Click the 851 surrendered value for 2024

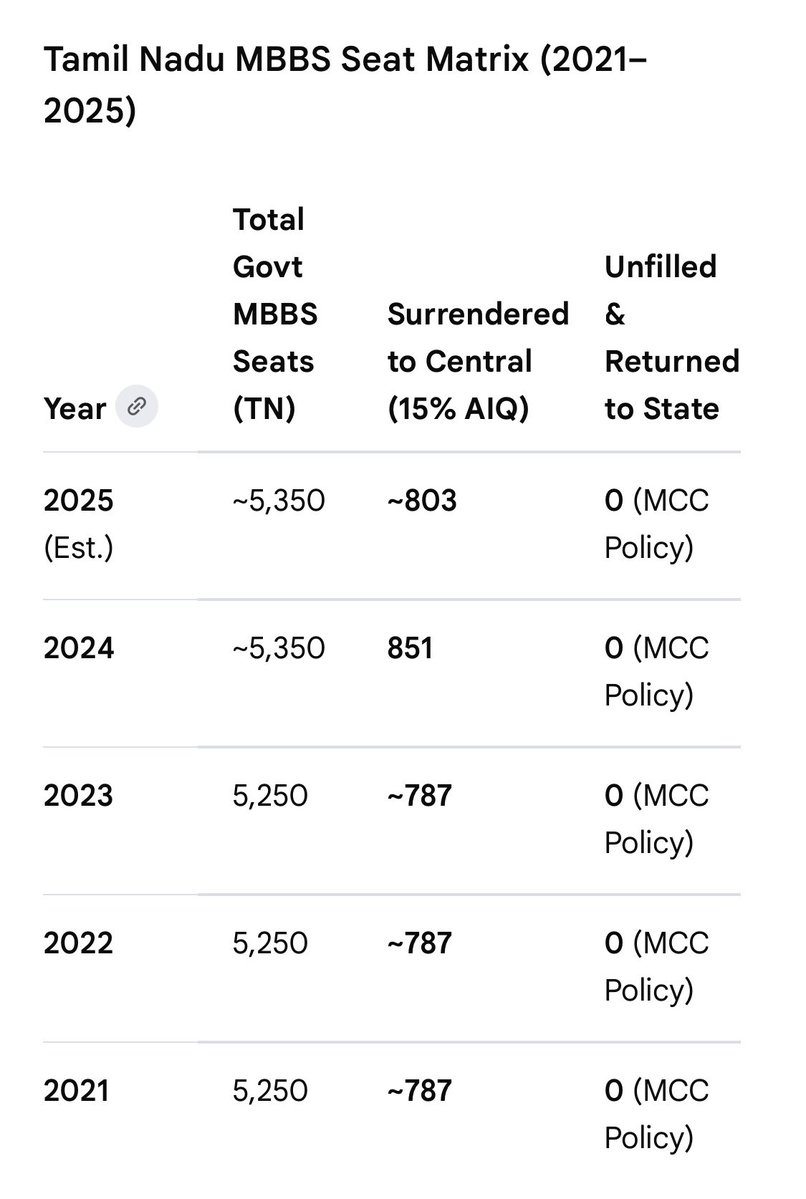[x=410, y=648]
